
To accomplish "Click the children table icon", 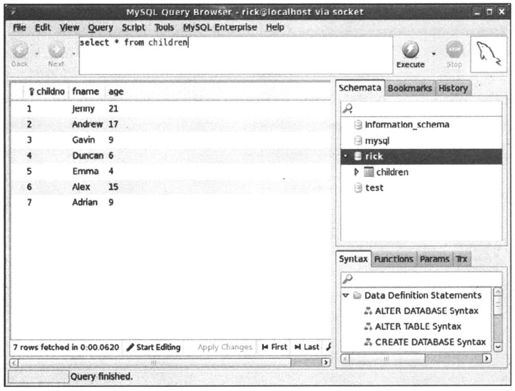I will pos(369,172).
